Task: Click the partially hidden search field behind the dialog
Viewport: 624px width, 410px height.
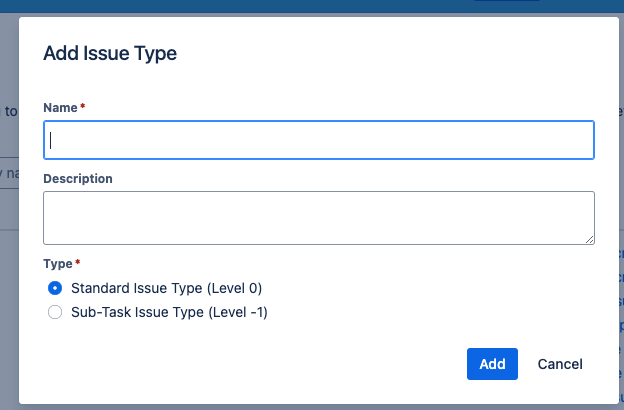Action: pos(9,173)
